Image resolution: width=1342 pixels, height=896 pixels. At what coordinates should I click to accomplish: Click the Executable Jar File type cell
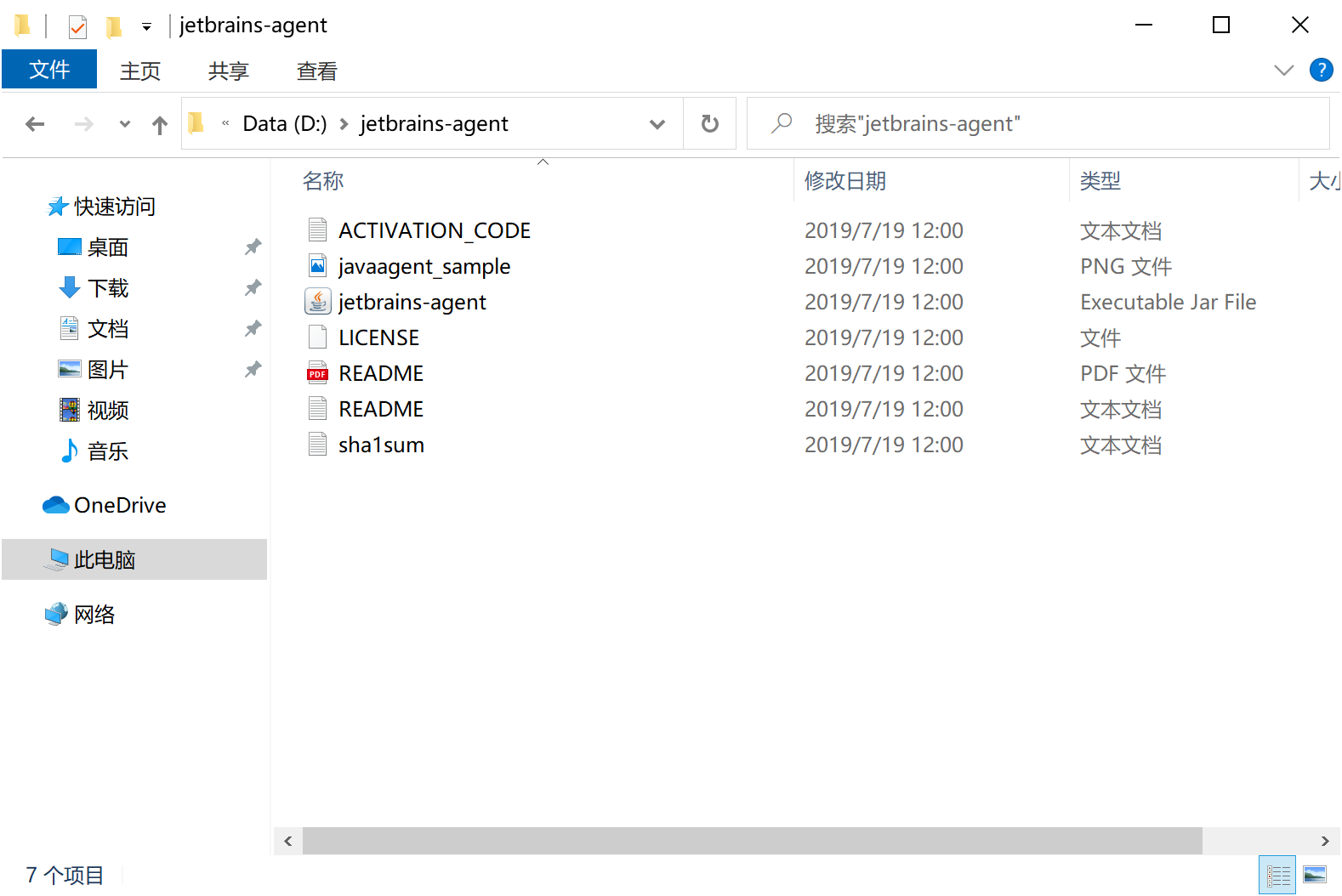tap(1169, 302)
